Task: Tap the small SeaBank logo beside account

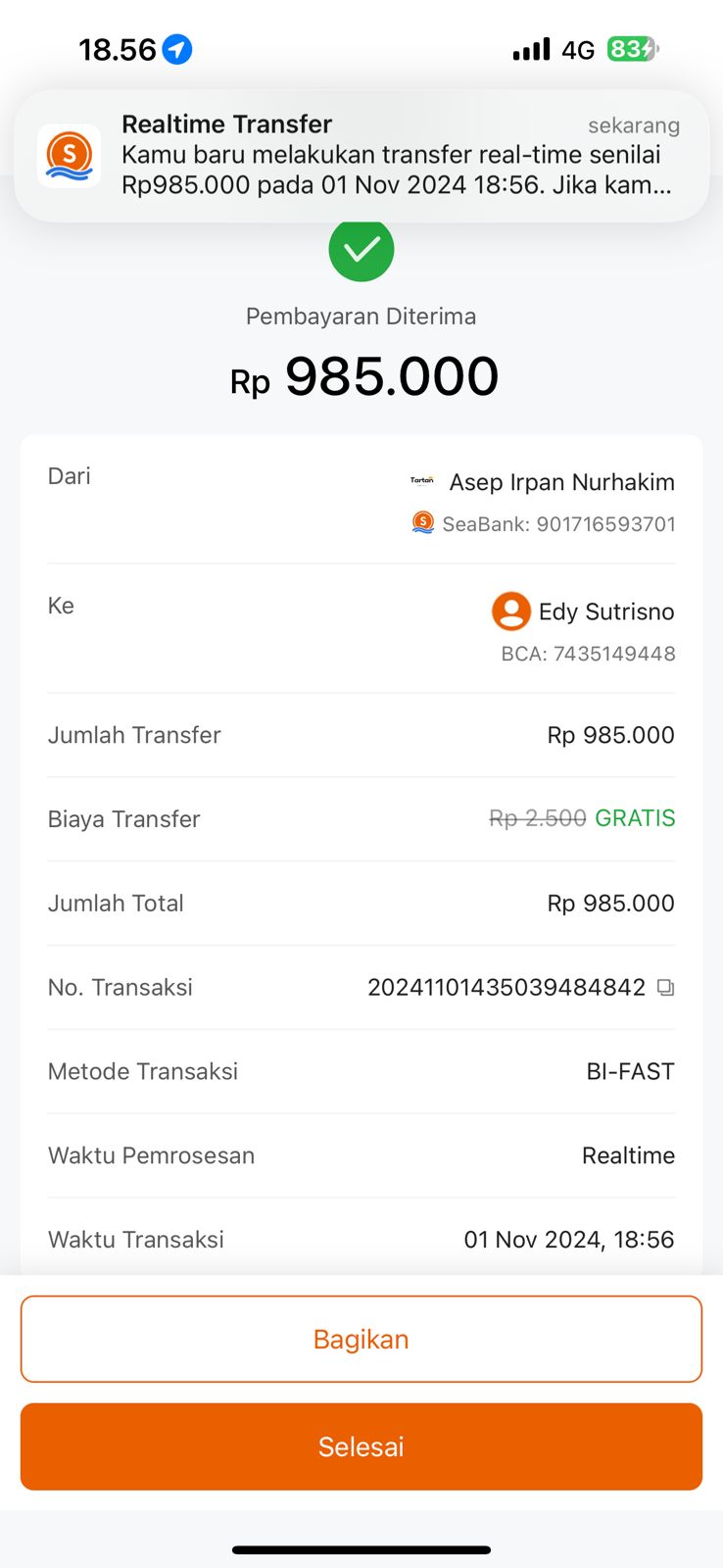Action: click(x=423, y=523)
